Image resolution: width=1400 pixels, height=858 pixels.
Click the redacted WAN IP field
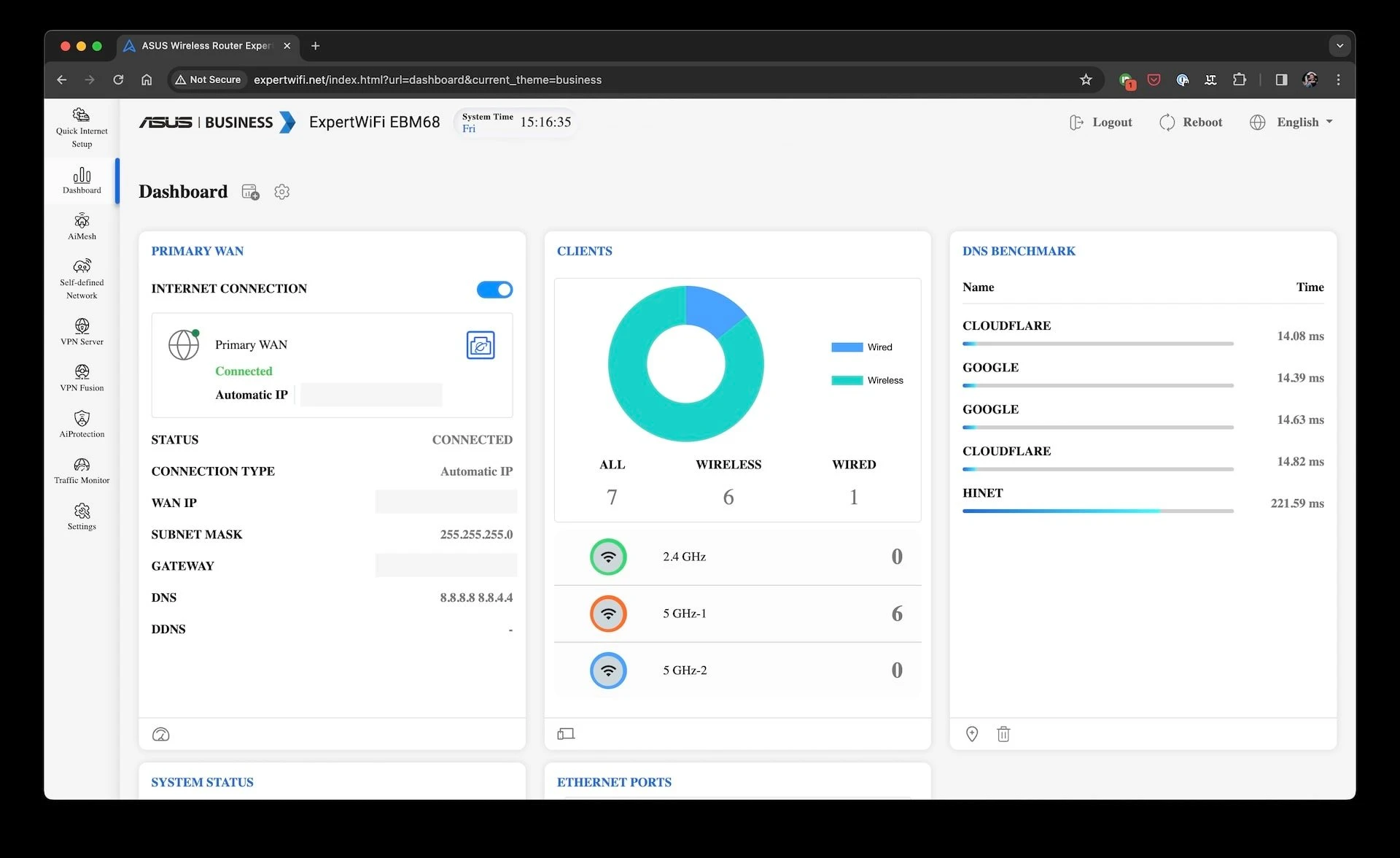point(446,502)
